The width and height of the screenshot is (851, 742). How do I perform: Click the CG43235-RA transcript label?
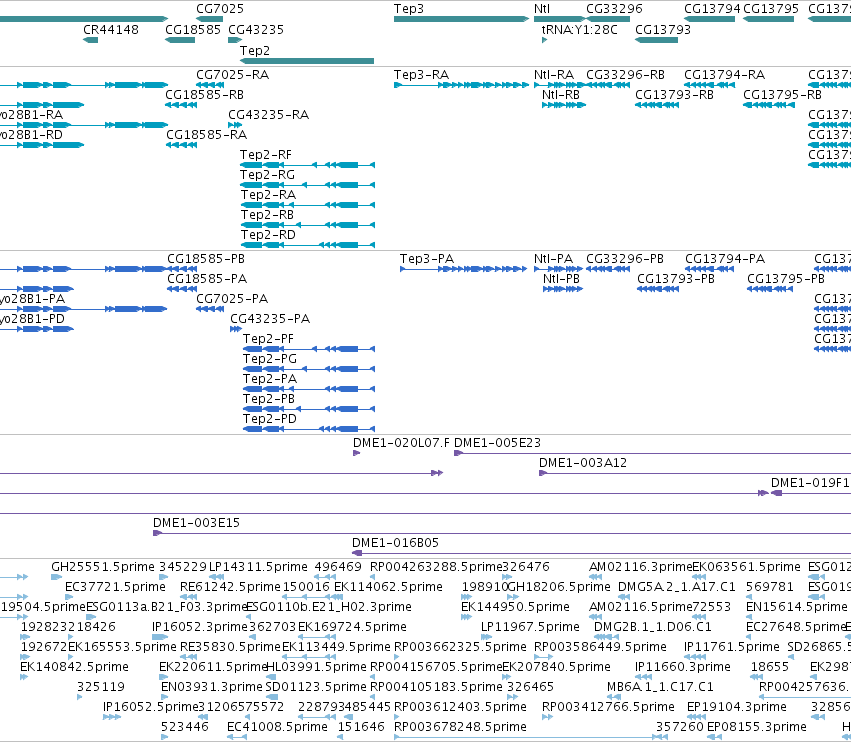pyautogui.click(x=268, y=115)
